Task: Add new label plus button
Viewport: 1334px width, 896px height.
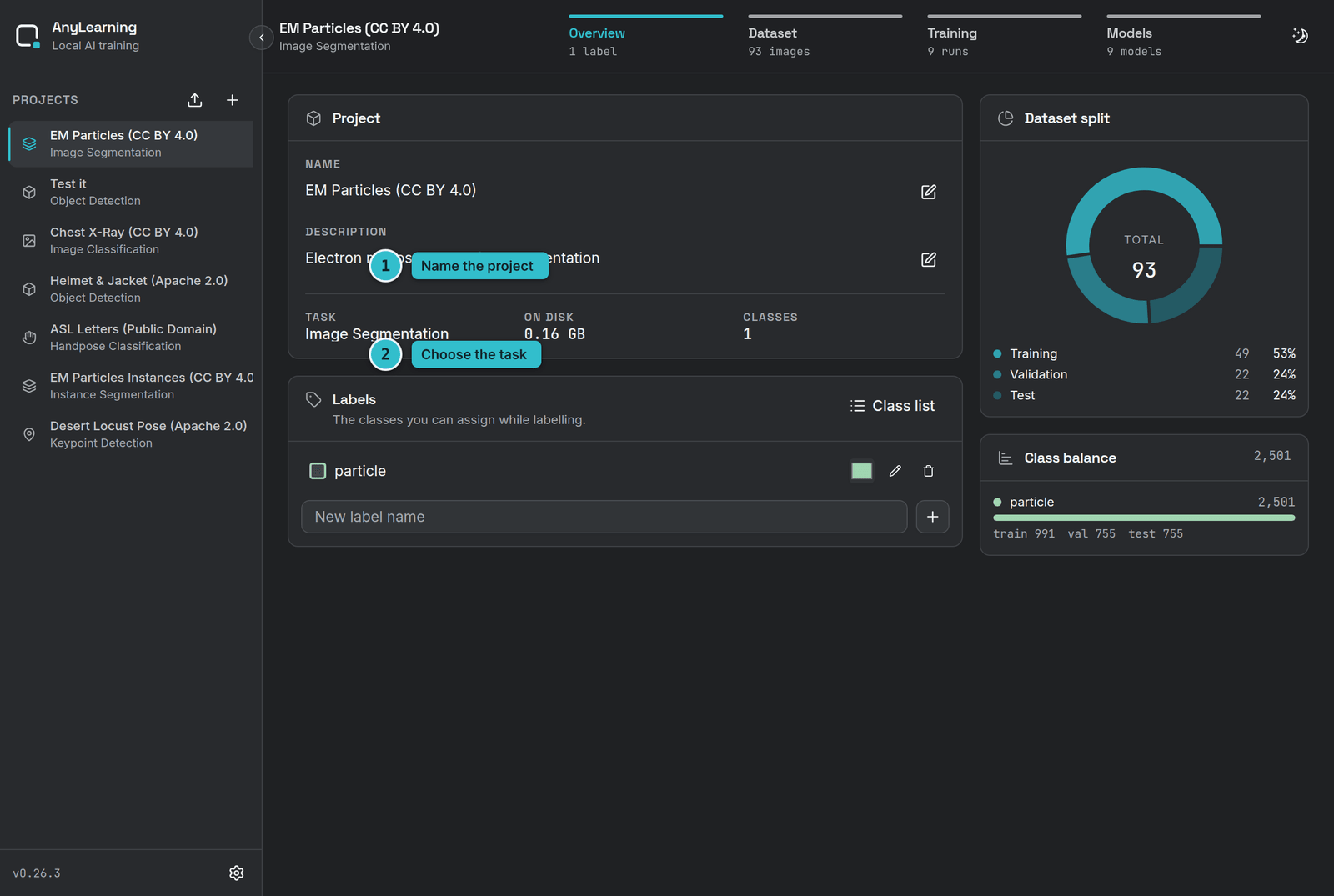Action: pyautogui.click(x=932, y=517)
